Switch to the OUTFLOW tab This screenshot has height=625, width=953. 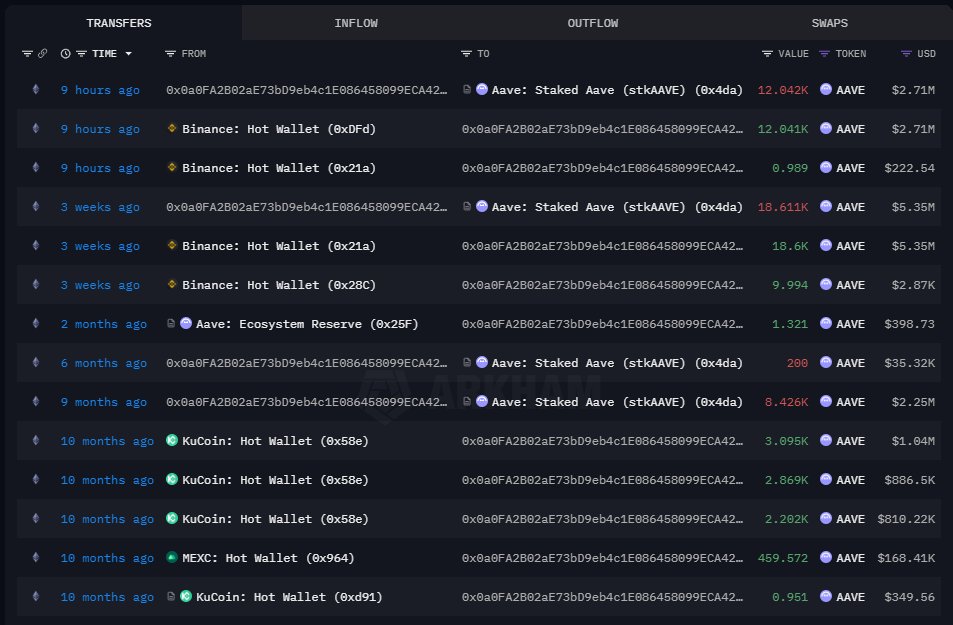(x=592, y=22)
